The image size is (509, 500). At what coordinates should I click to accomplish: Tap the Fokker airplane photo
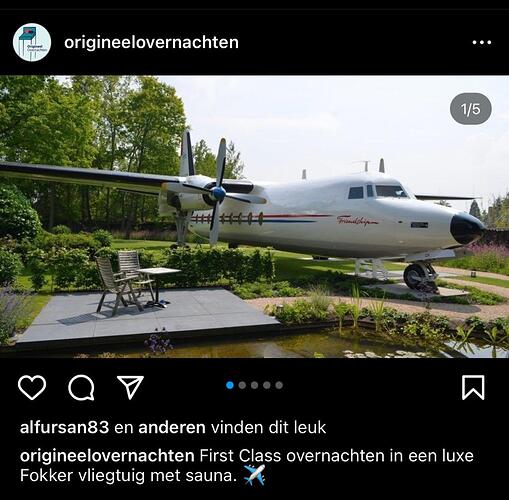click(x=254, y=217)
